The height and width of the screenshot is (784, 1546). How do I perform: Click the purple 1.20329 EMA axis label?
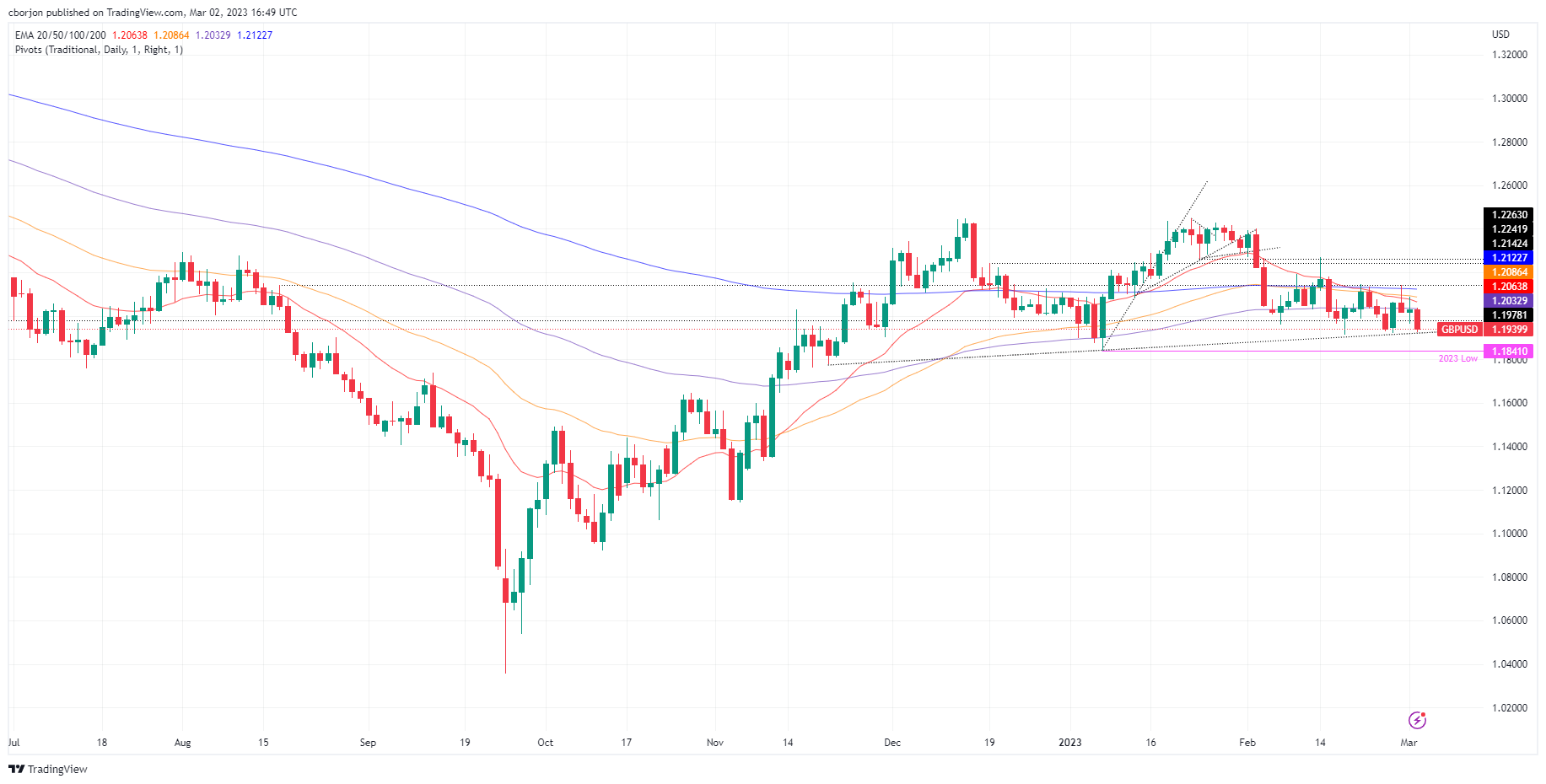(x=1509, y=301)
